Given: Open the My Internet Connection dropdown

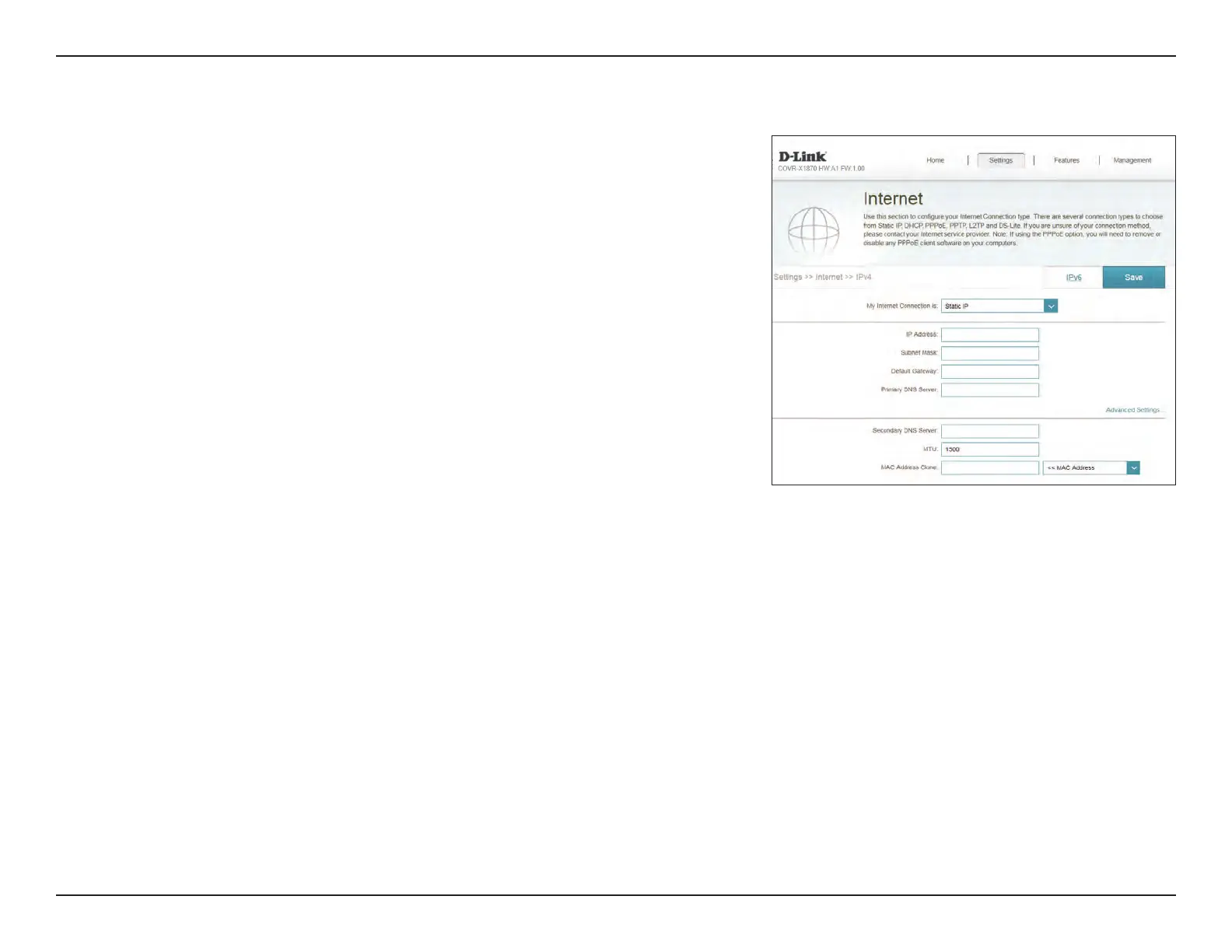Looking at the screenshot, I should coord(999,306).
